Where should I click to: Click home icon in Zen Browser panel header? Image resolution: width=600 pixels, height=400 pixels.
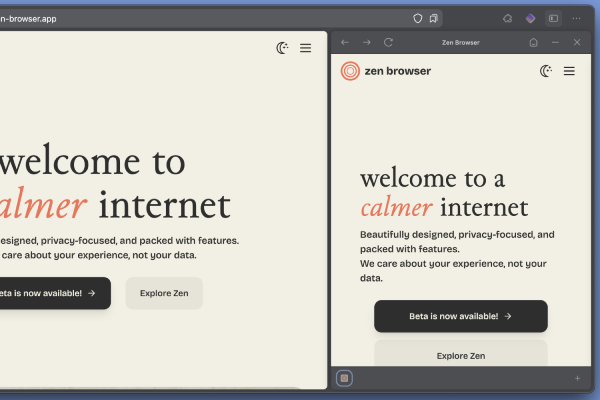(533, 42)
